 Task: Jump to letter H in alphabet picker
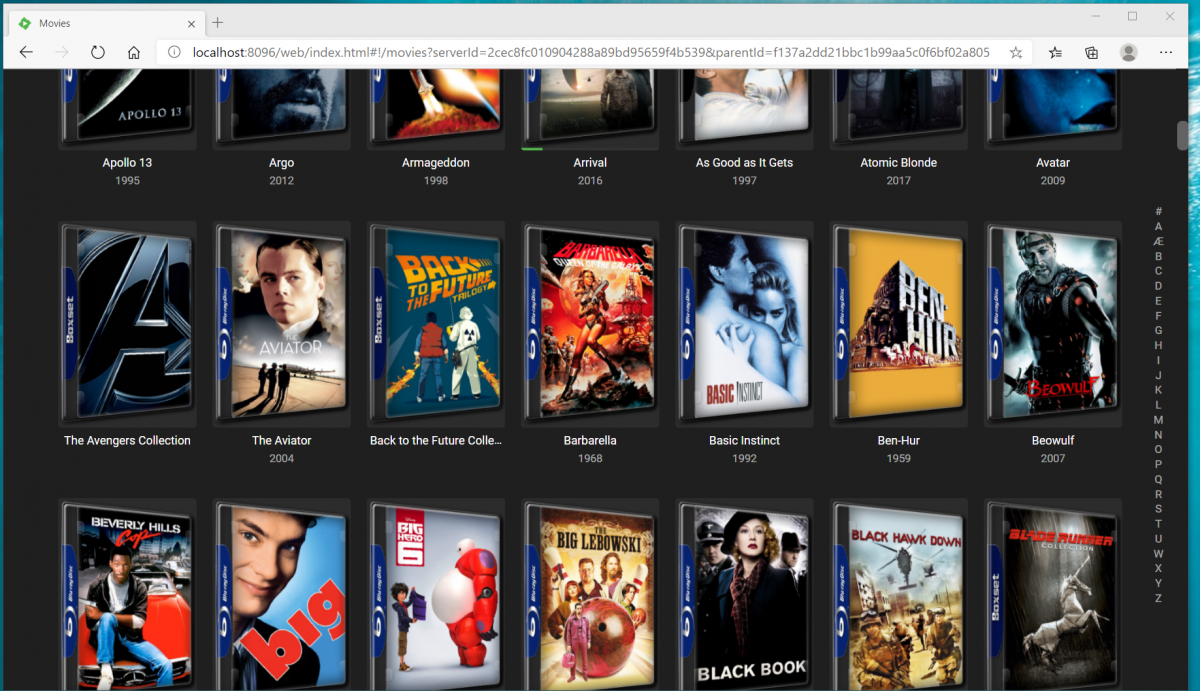point(1158,345)
